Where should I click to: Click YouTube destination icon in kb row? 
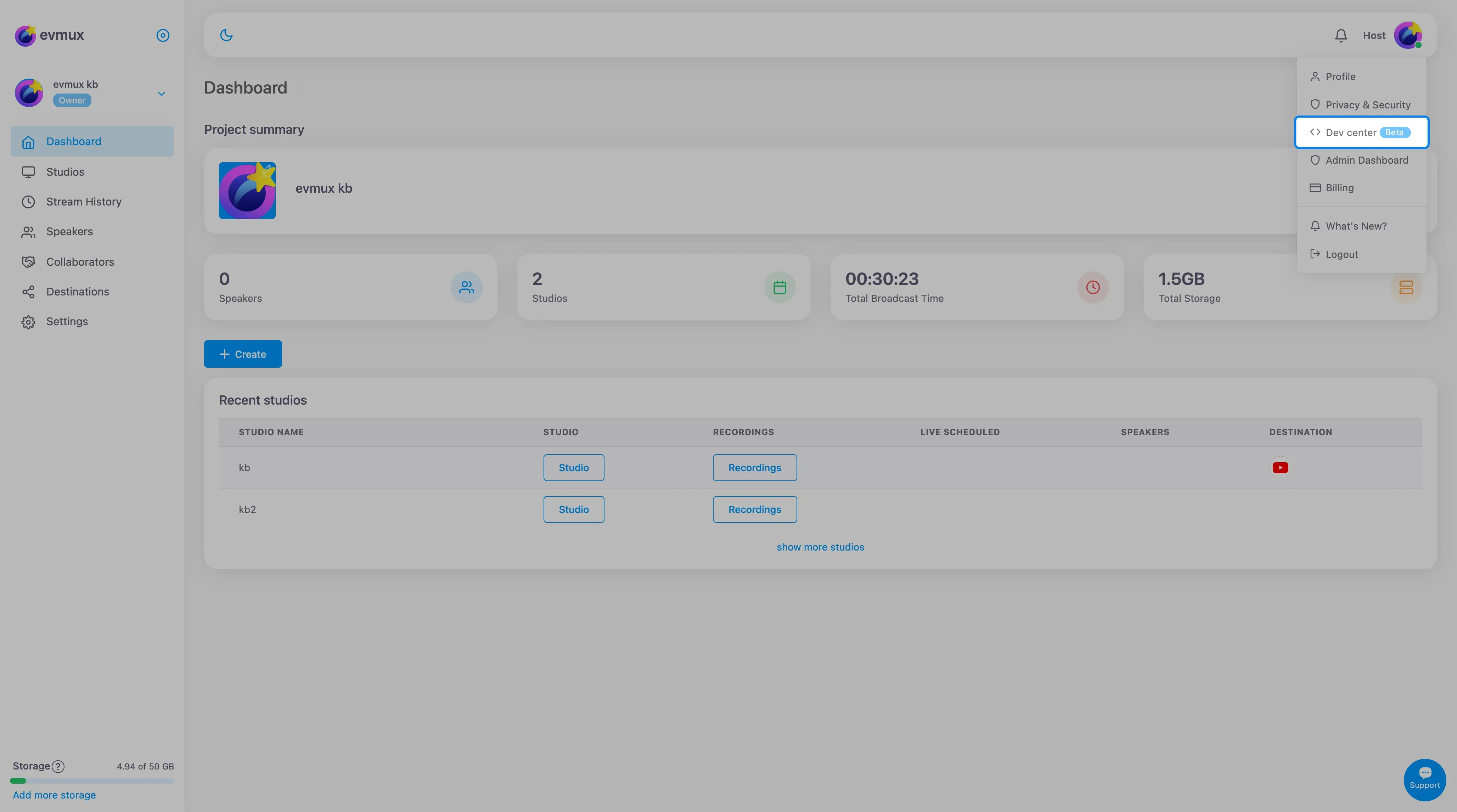(1280, 468)
